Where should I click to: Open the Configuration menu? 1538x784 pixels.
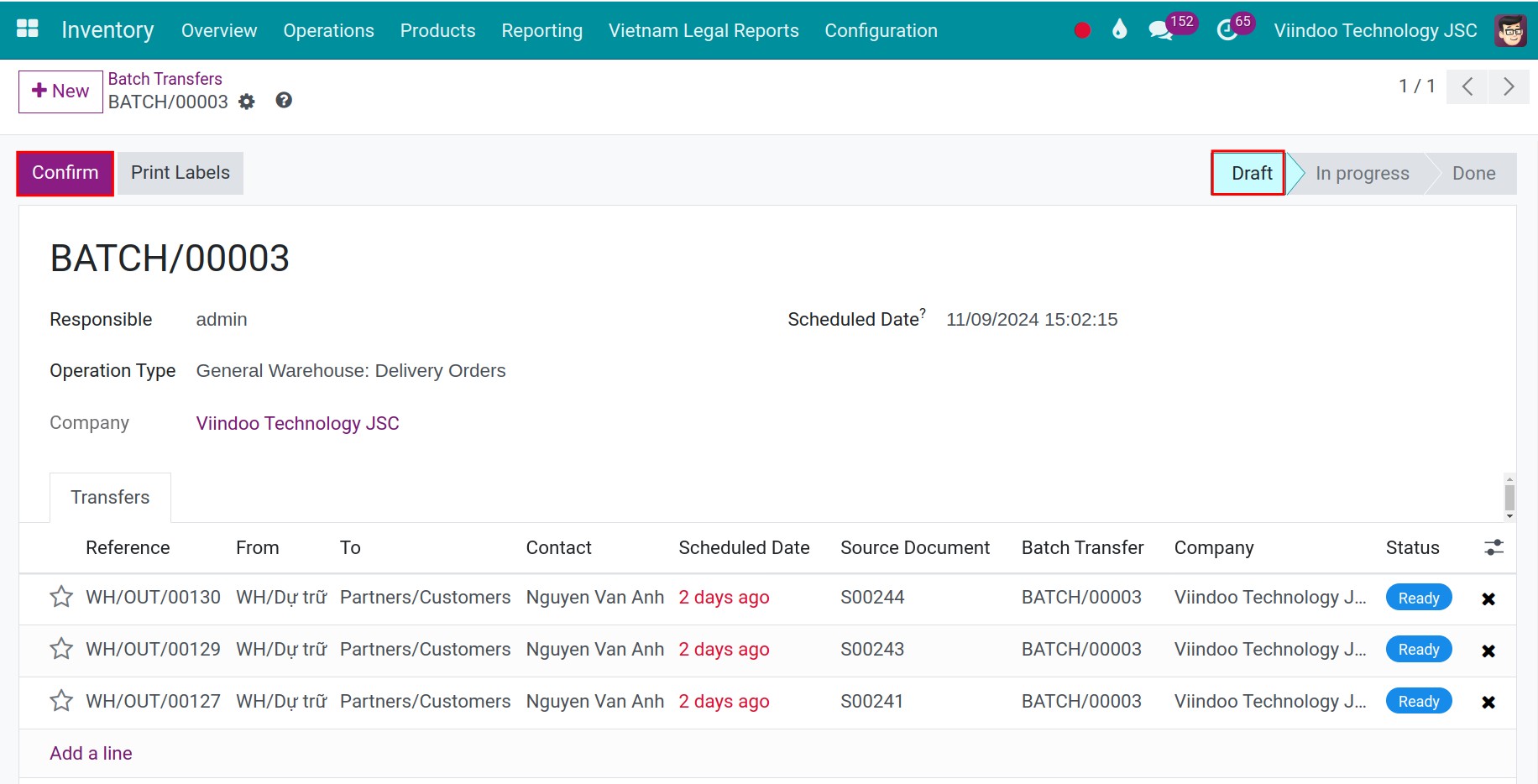click(x=881, y=30)
